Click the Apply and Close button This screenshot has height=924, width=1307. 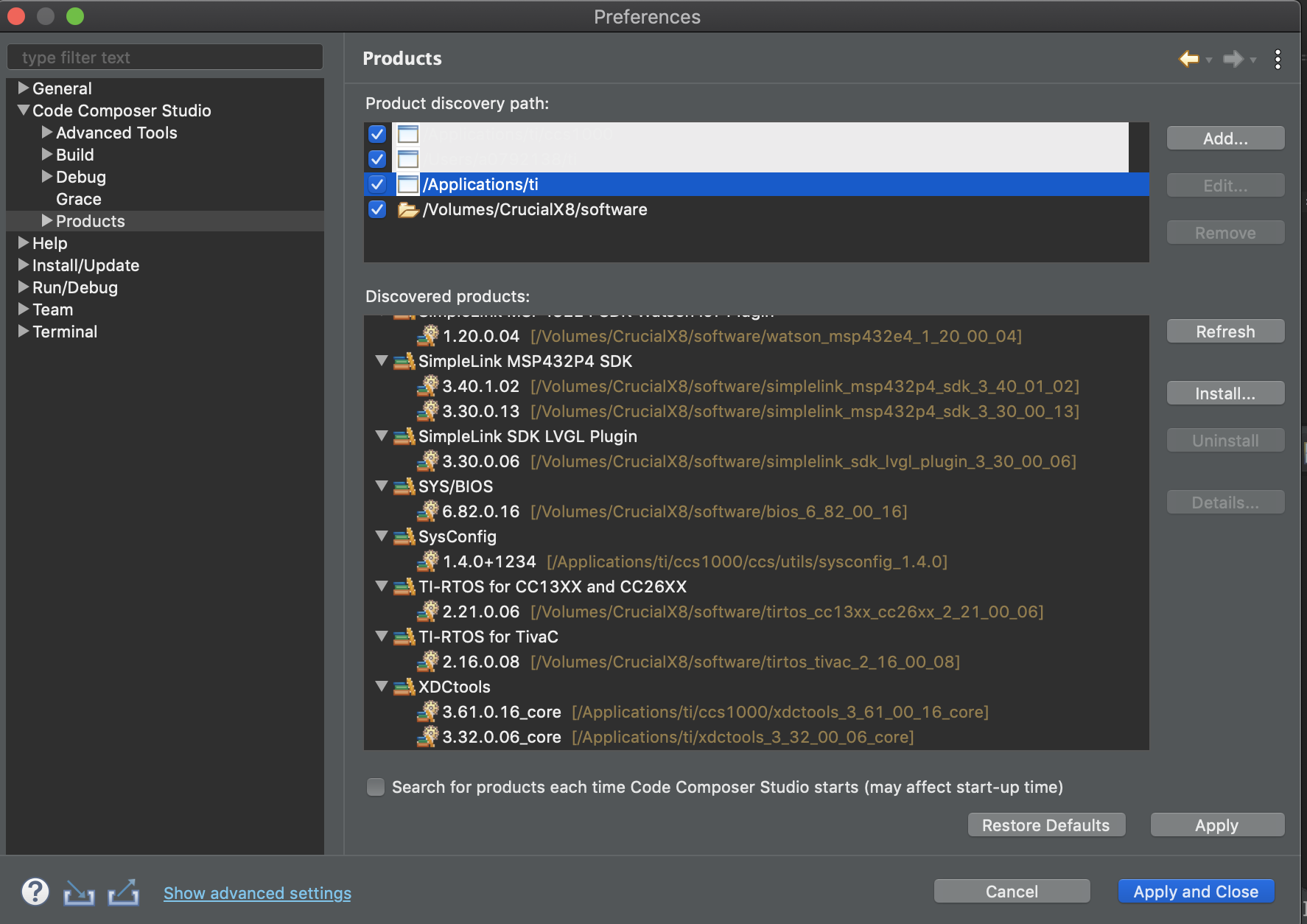tap(1196, 892)
